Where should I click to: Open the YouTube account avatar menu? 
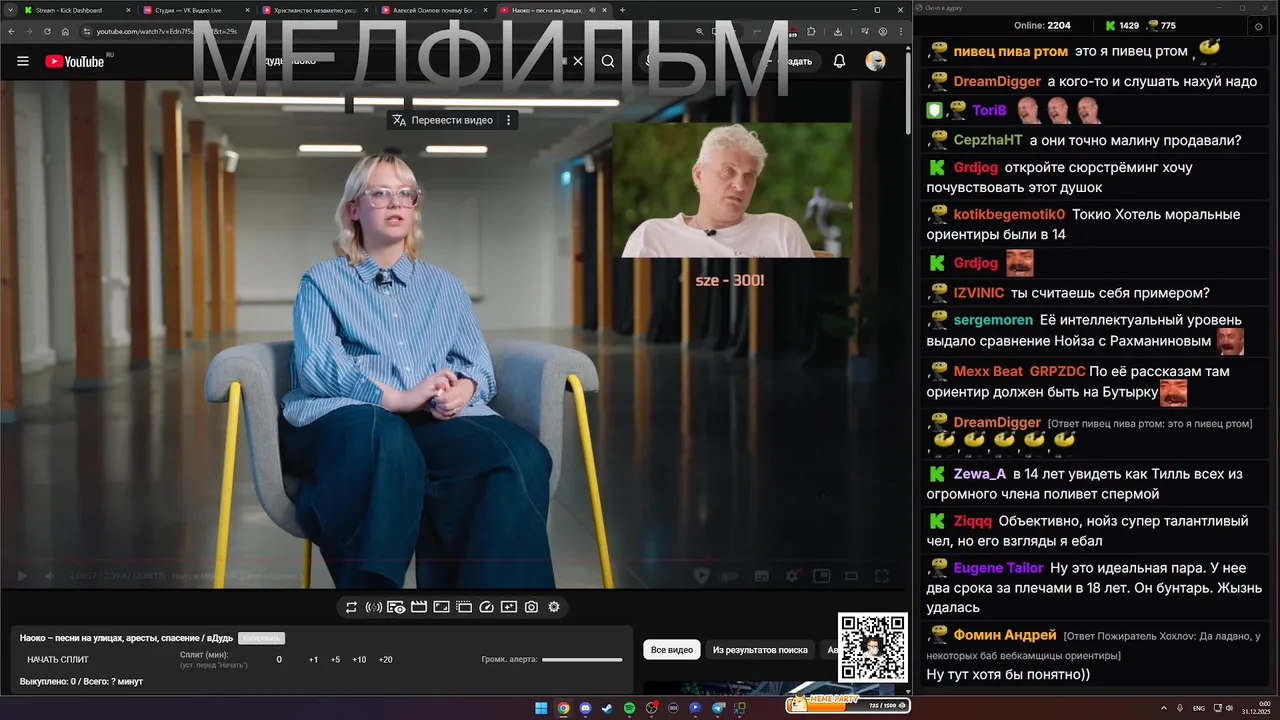coord(875,61)
